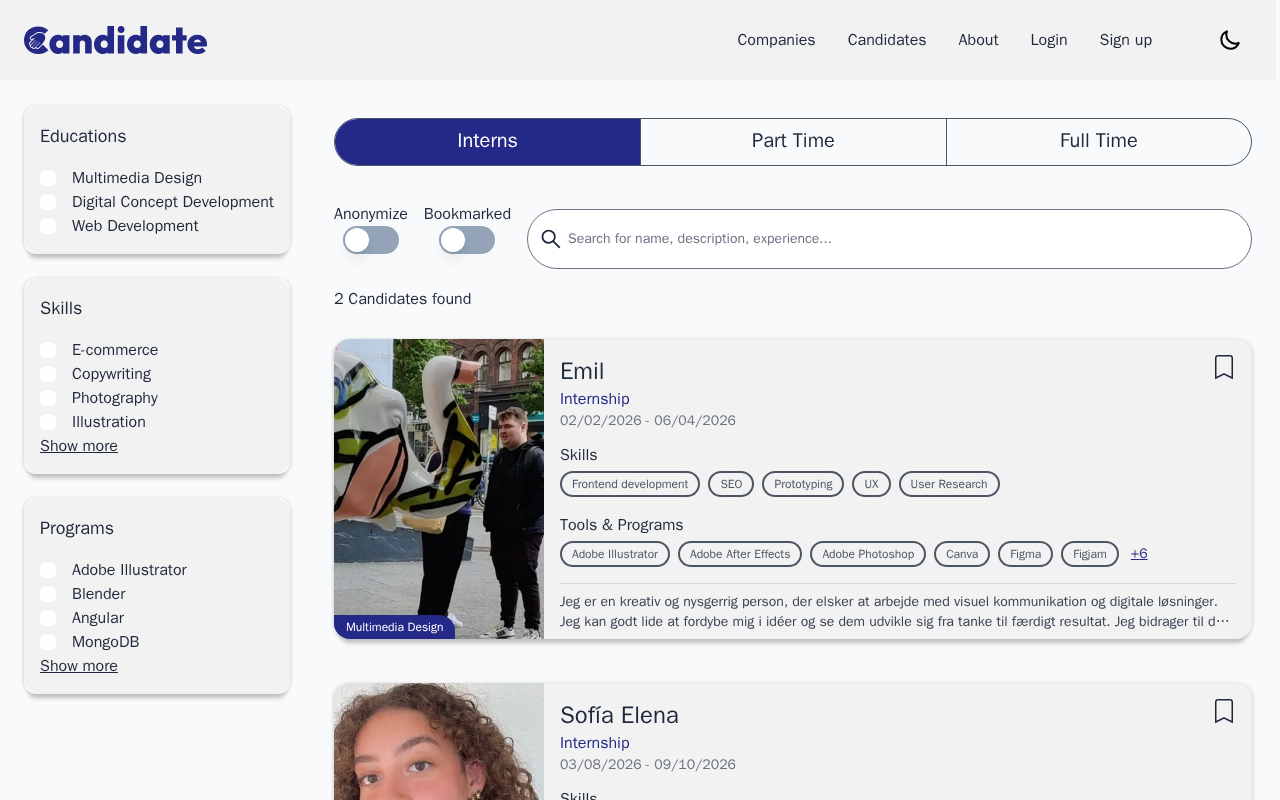
Task: Go to the Login page
Action: point(1049,40)
